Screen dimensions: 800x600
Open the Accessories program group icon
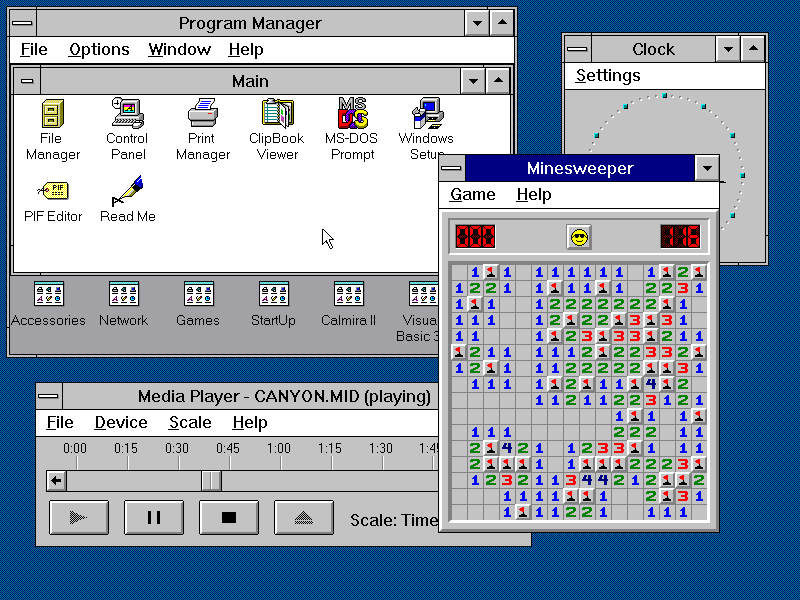coord(48,295)
